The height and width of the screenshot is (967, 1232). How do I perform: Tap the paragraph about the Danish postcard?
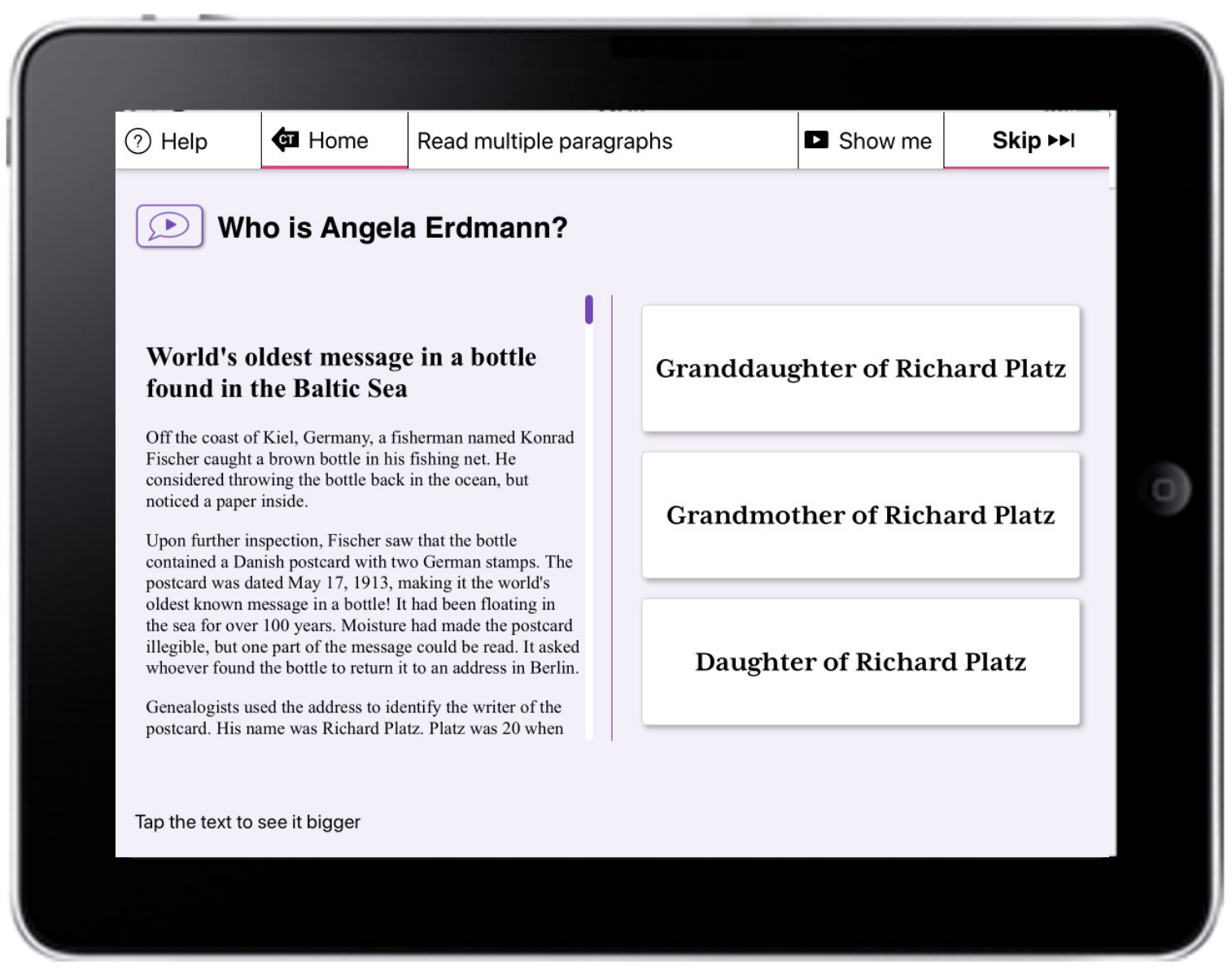click(x=361, y=604)
